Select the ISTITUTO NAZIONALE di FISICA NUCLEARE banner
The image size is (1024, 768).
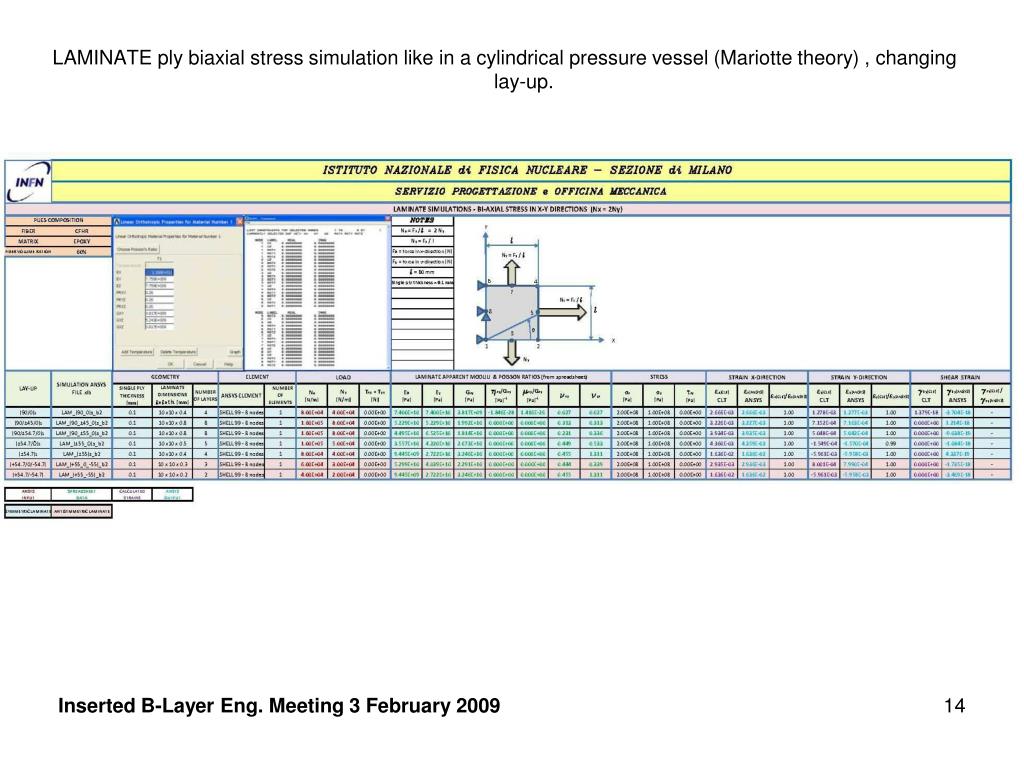pos(530,170)
